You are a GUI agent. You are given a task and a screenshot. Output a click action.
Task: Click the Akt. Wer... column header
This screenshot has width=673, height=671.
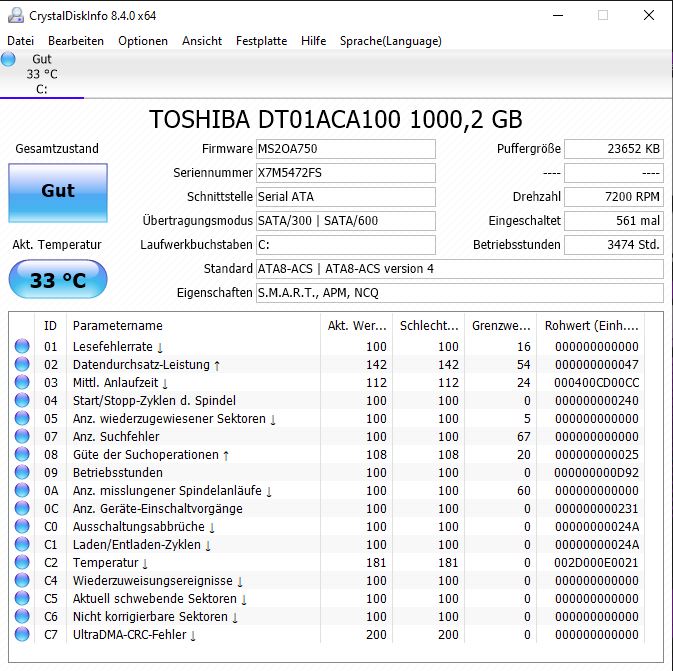356,326
